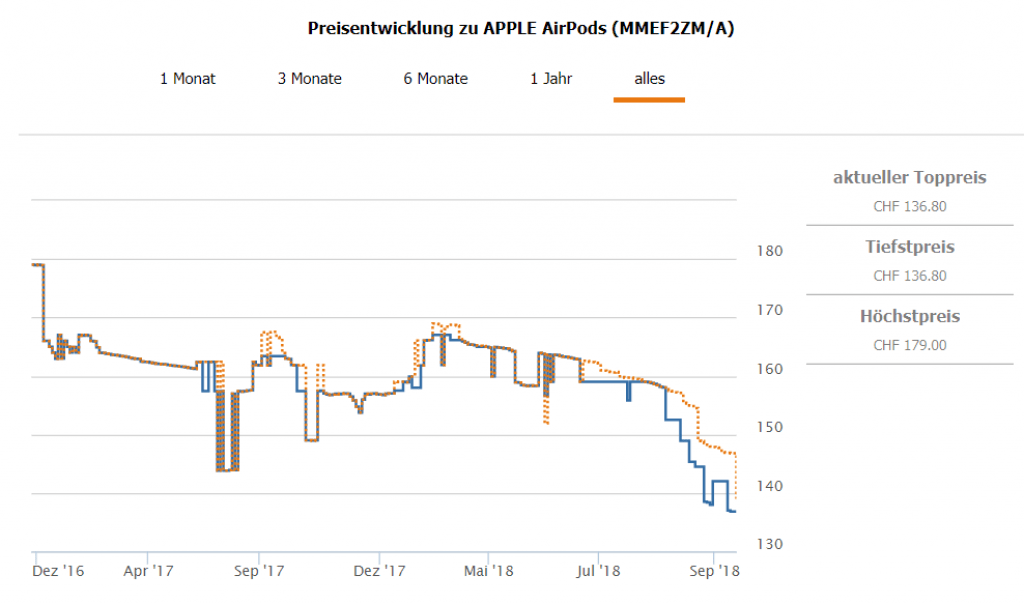Image resolution: width=1024 pixels, height=604 pixels.
Task: Click the Tiefstpreis heading
Action: [910, 247]
